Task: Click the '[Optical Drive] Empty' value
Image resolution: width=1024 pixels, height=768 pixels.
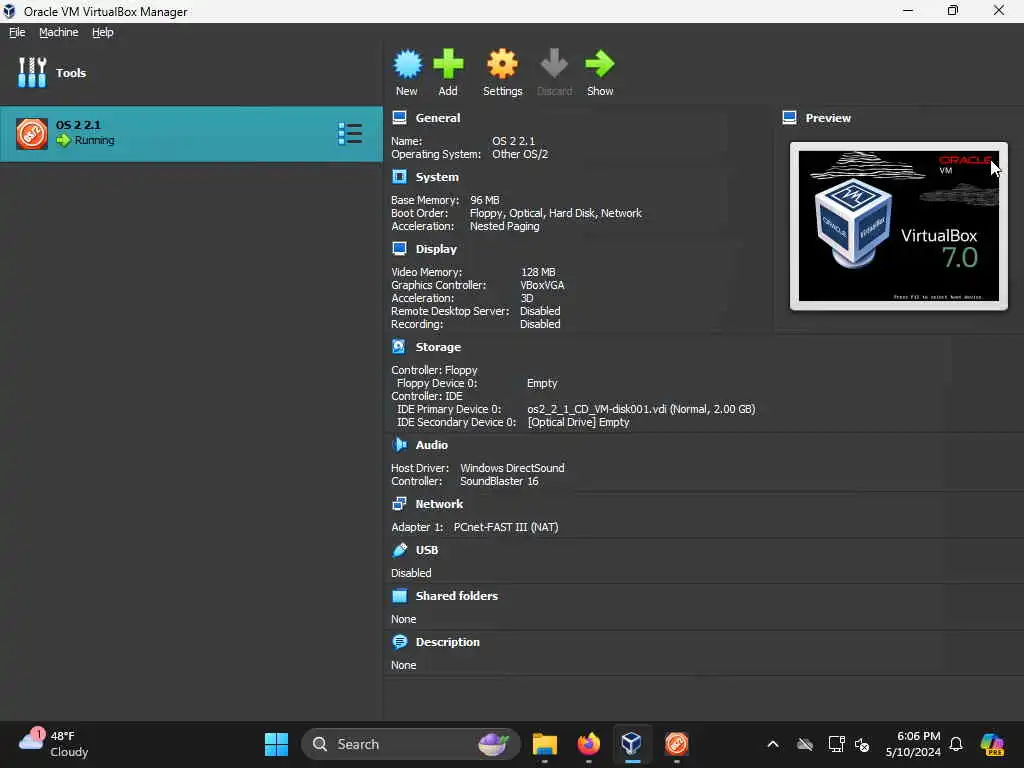Action: coord(579,422)
